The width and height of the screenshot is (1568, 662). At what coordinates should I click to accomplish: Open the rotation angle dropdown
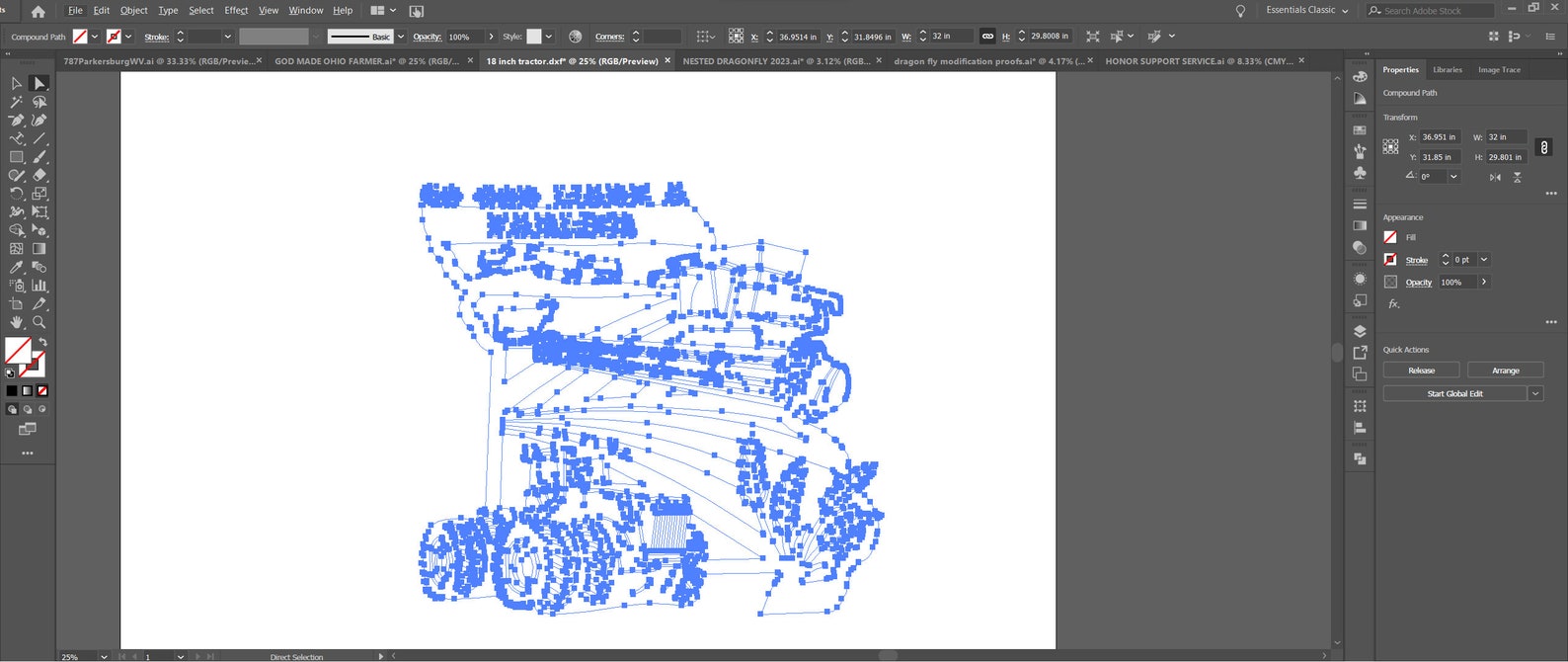coord(1453,177)
